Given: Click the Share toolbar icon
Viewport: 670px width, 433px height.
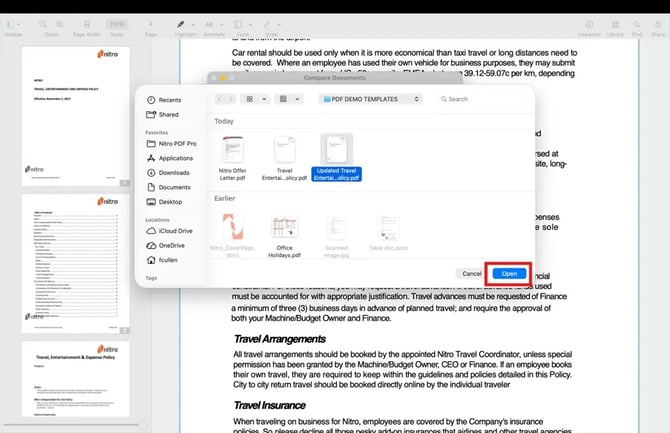Looking at the screenshot, I should click(658, 24).
